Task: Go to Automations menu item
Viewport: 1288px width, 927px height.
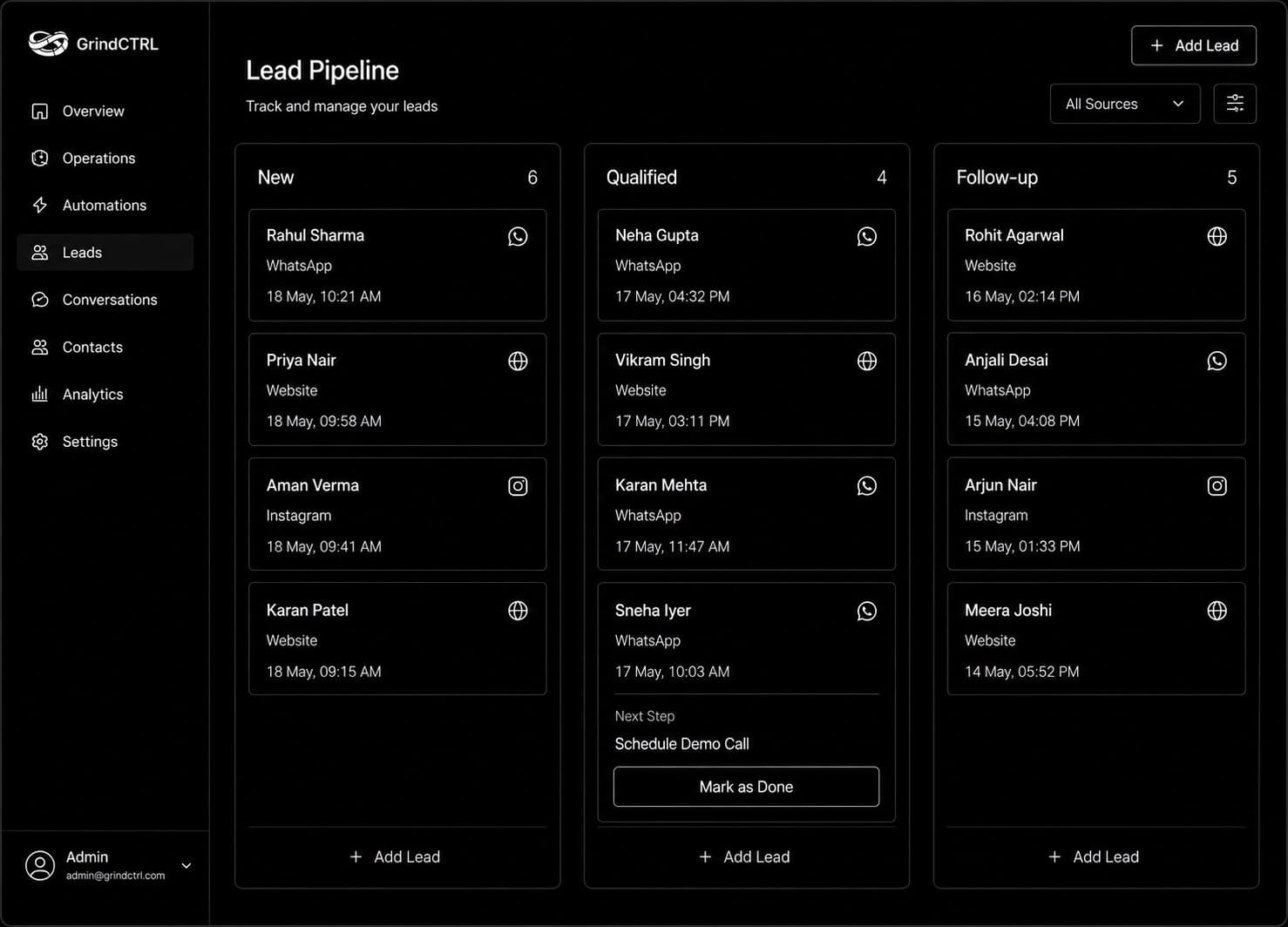Action: tap(105, 206)
